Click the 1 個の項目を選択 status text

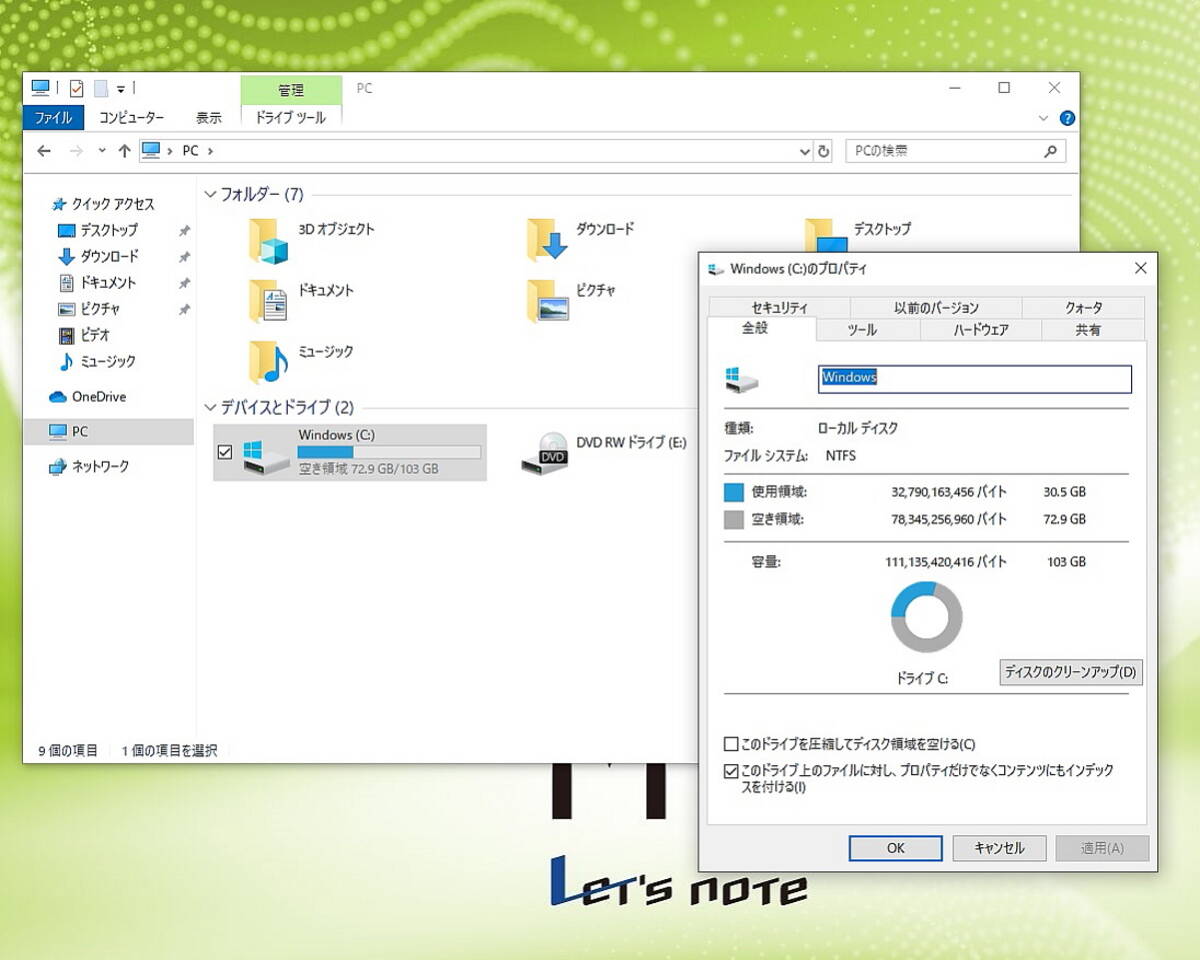169,750
